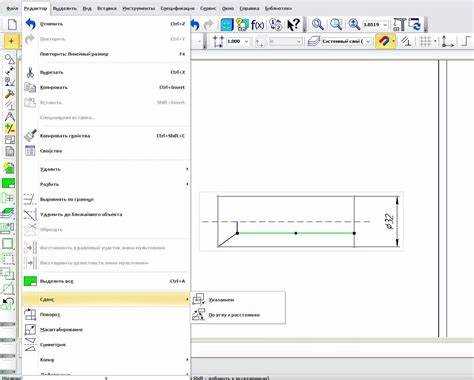Toggle the magnet snapping button

(383, 42)
